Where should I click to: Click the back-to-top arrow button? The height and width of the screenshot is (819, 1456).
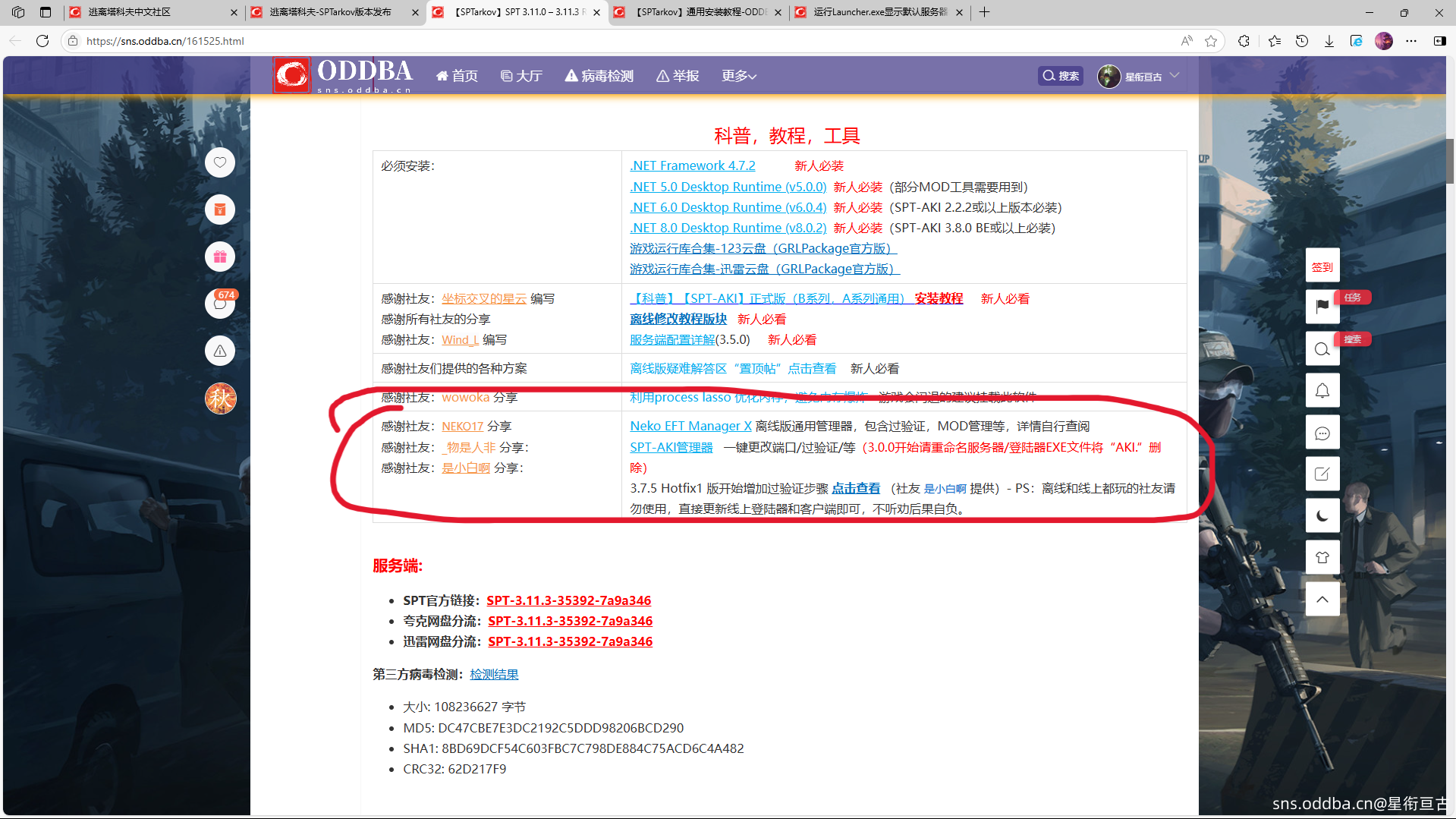[x=1322, y=600]
